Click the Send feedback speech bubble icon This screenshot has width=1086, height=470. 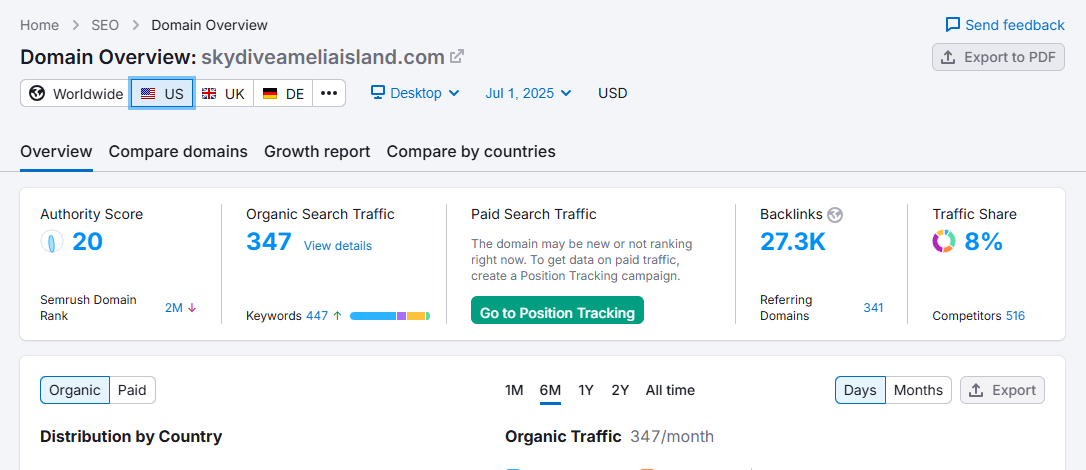click(953, 25)
